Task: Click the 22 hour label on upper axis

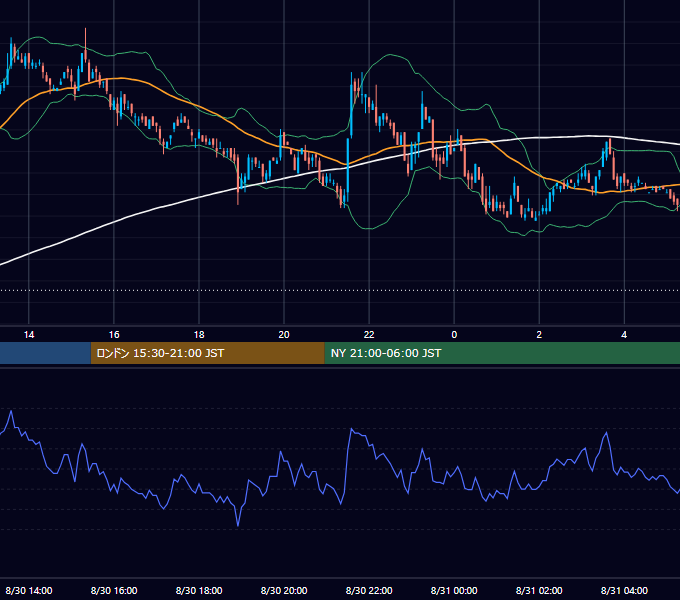Action: point(369,335)
